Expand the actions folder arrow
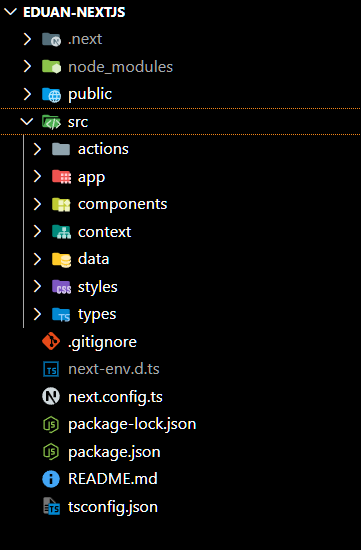The image size is (361, 550). click(x=37, y=149)
